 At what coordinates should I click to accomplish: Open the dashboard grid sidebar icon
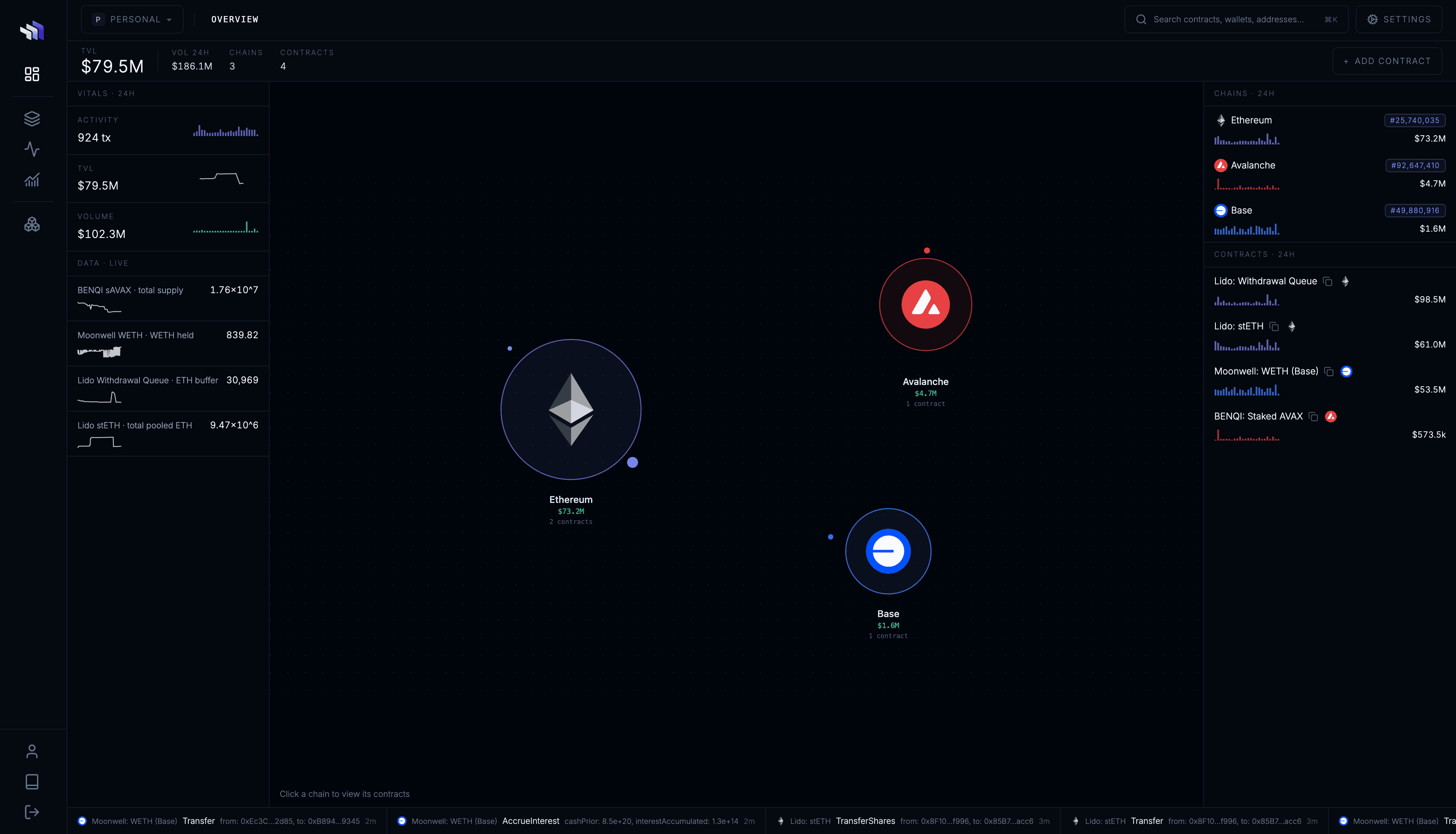coord(32,74)
